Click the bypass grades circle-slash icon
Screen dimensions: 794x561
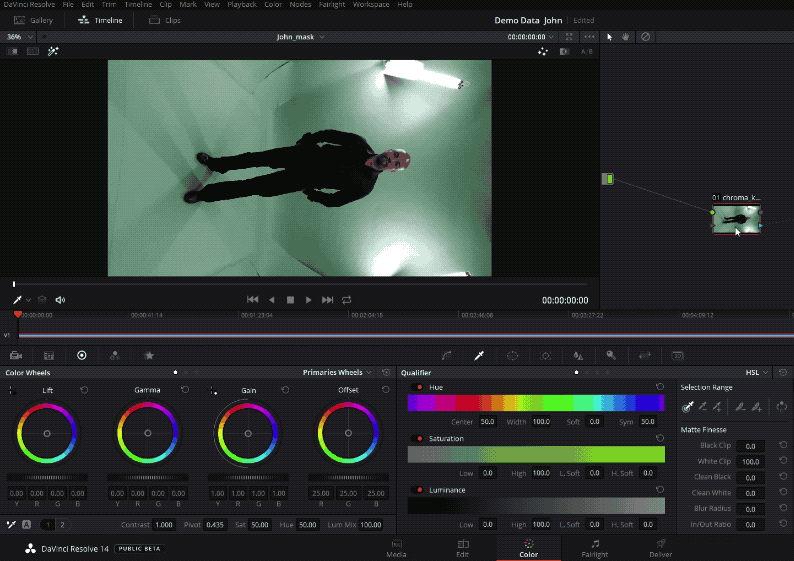pyautogui.click(x=645, y=37)
